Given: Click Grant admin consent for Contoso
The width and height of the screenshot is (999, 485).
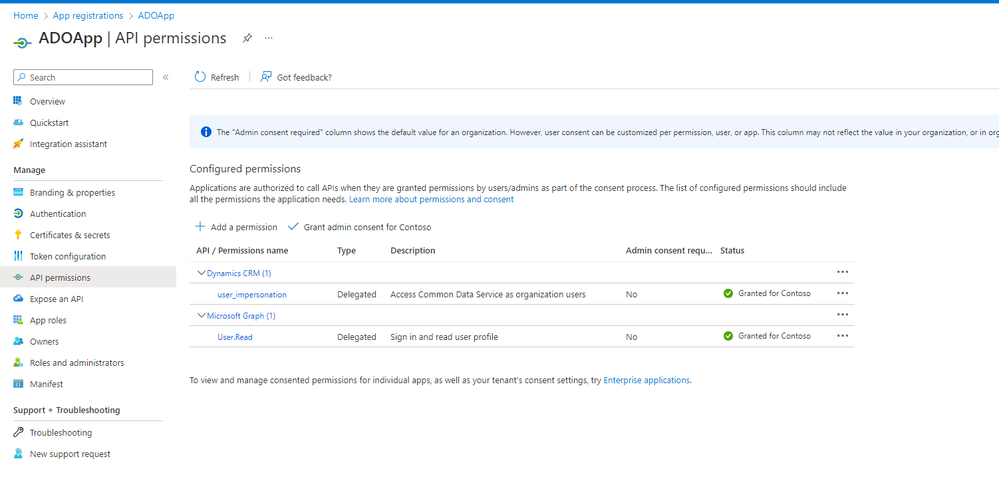Looking at the screenshot, I should click(360, 227).
